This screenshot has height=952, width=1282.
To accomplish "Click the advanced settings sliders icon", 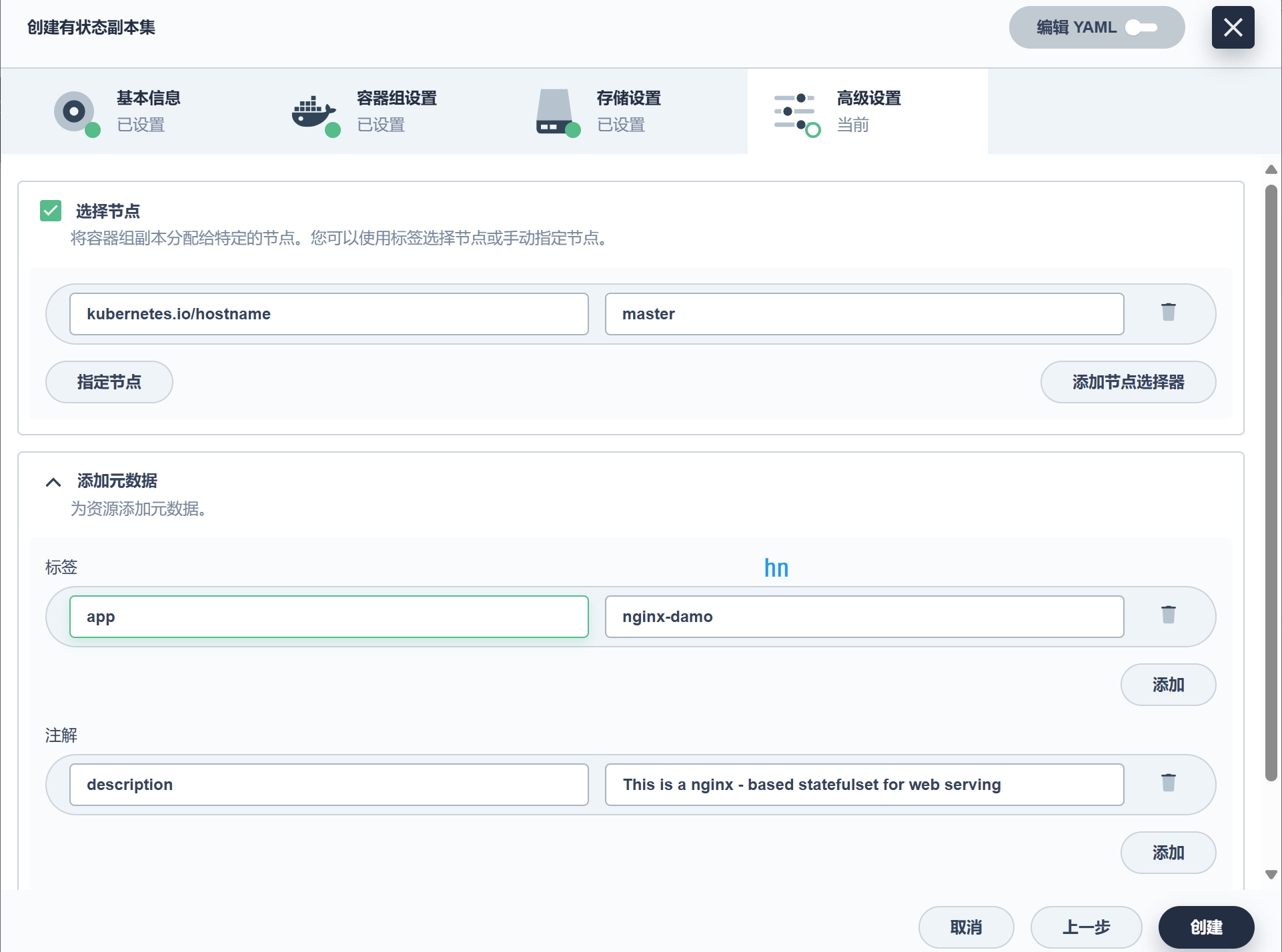I will tap(794, 112).
